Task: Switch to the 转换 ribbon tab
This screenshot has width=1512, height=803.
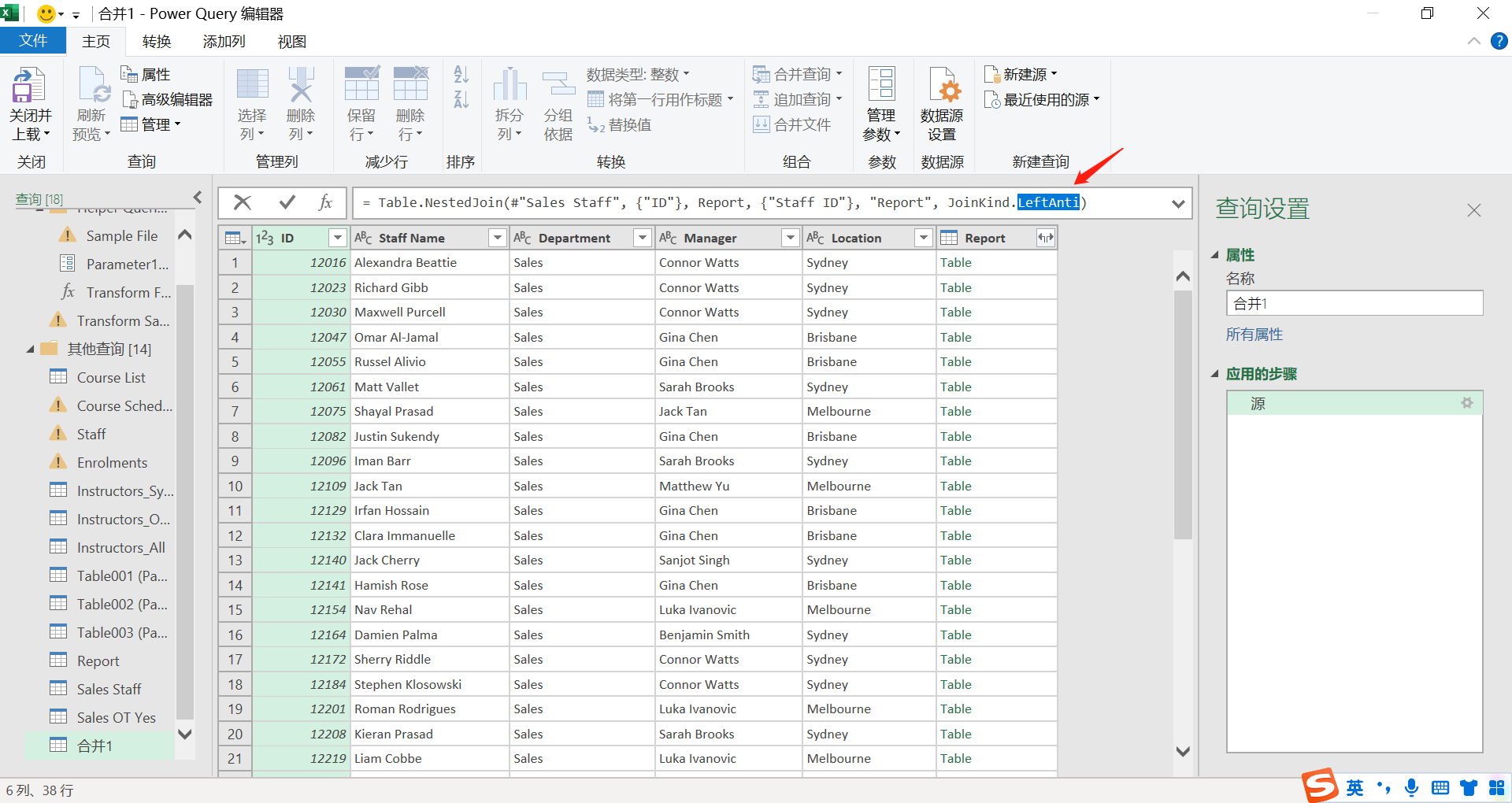Action: tap(156, 41)
